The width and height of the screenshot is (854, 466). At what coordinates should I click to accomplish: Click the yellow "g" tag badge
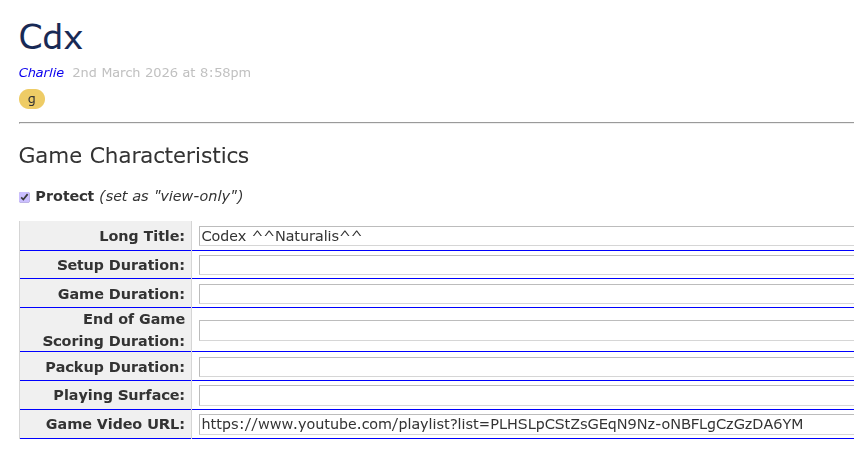click(32, 99)
